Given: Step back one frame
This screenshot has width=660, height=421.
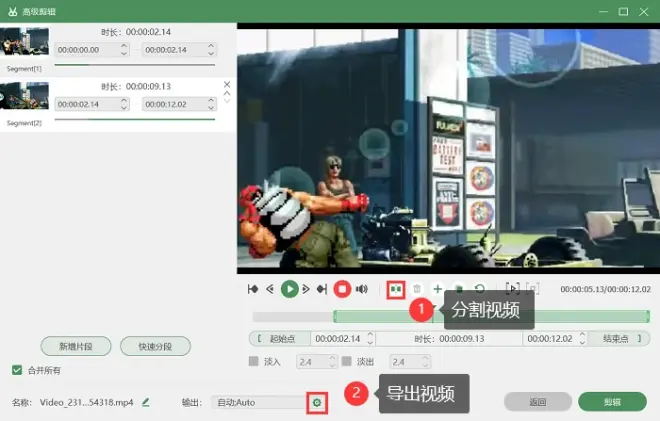Looking at the screenshot, I should (x=270, y=289).
